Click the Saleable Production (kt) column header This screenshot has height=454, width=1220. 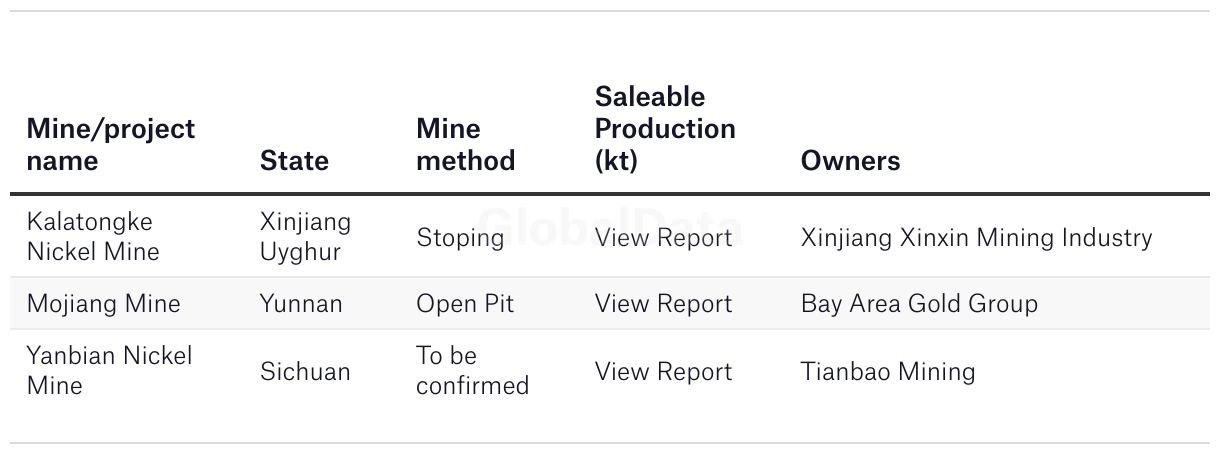click(665, 129)
